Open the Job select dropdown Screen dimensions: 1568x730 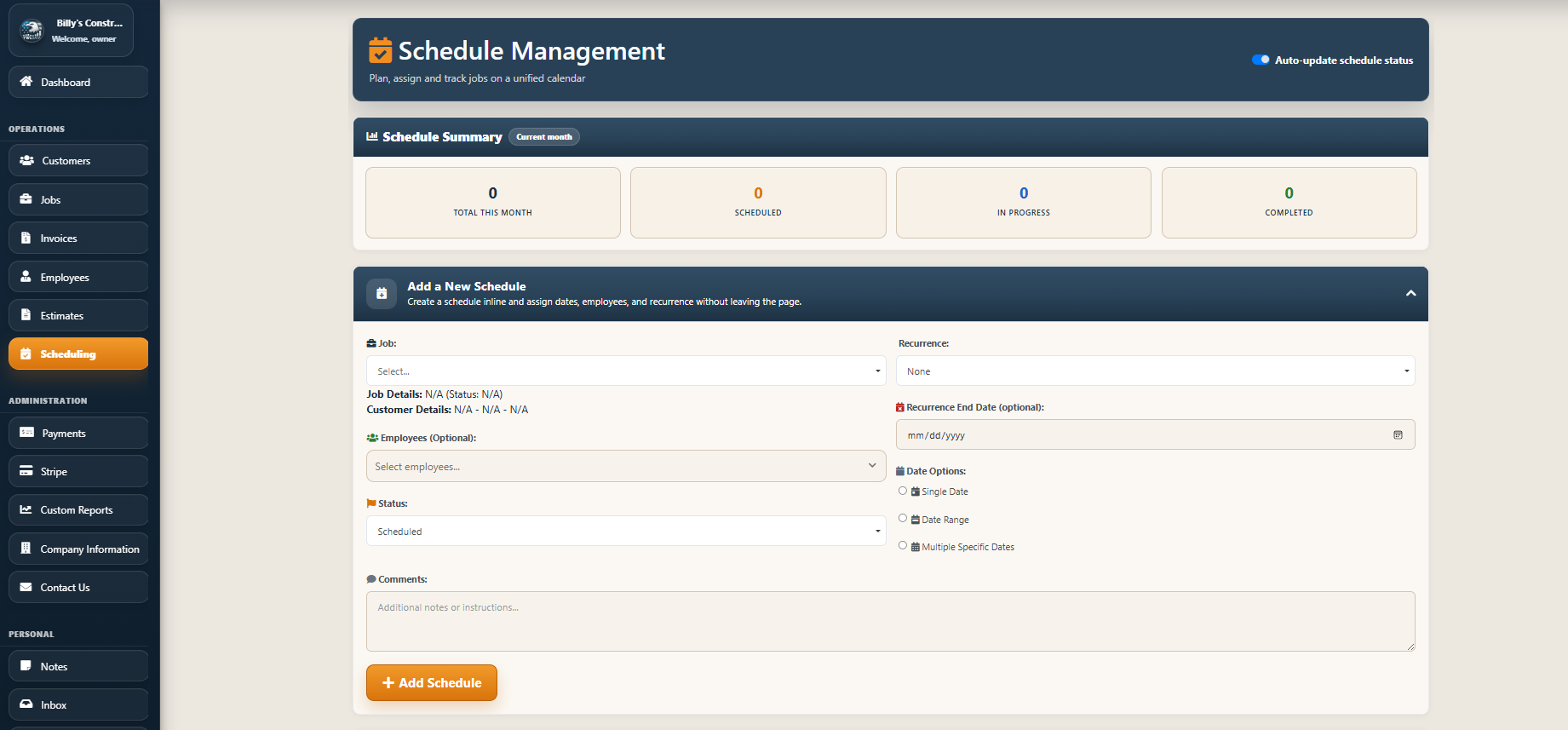coord(626,371)
